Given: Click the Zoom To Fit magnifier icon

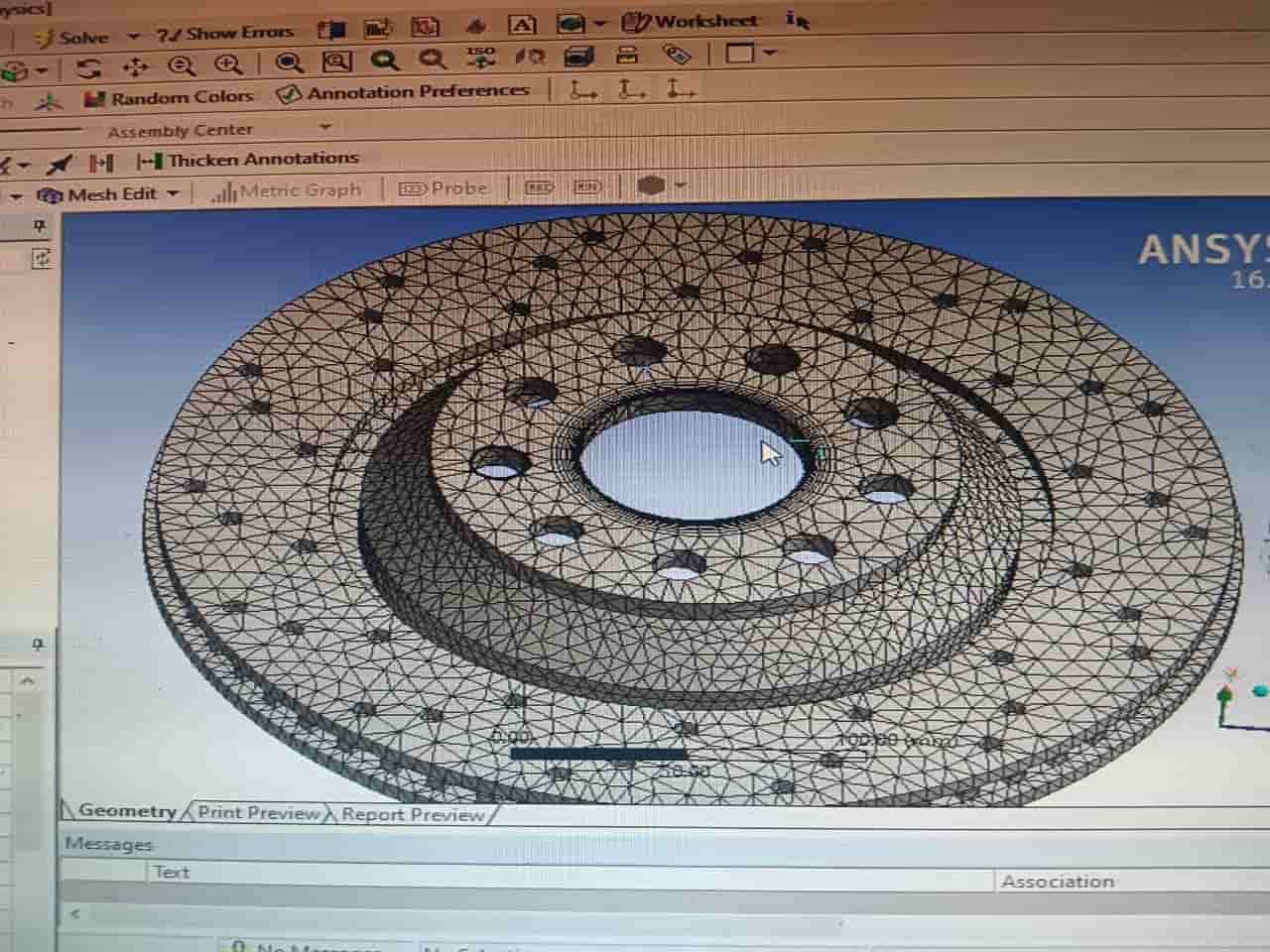Looking at the screenshot, I should tap(384, 61).
